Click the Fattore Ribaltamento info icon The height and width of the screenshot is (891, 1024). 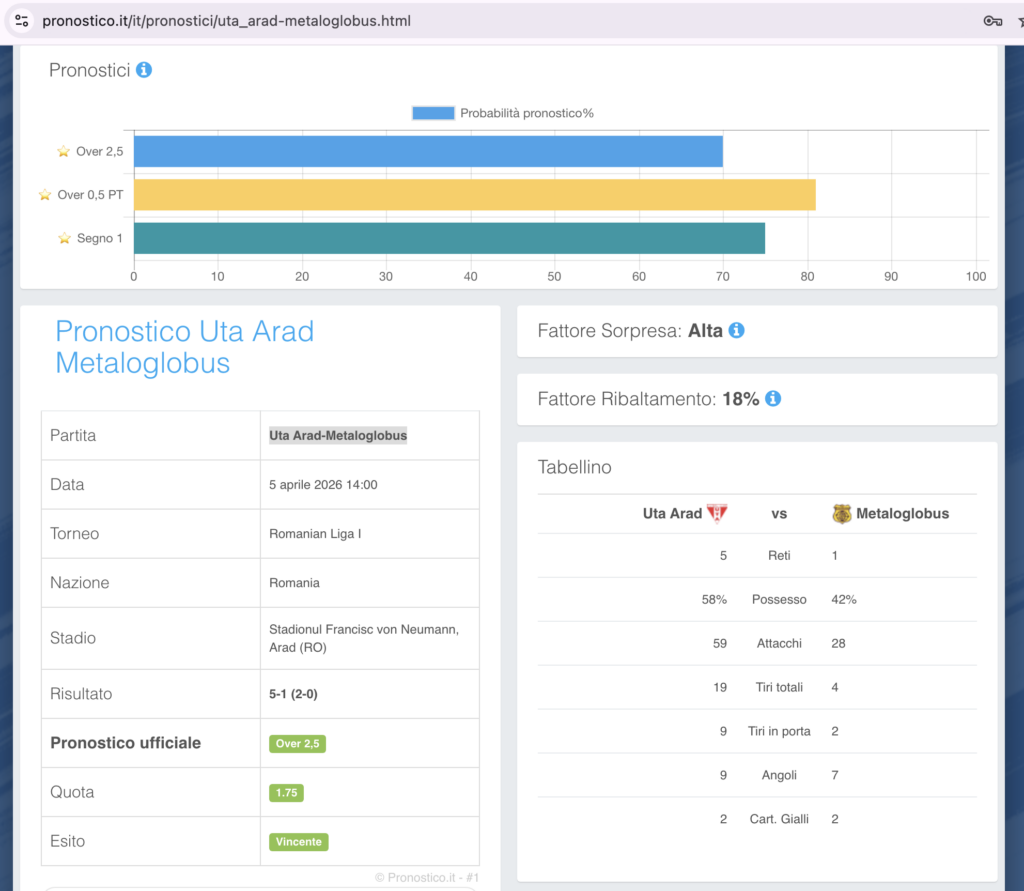coord(773,398)
